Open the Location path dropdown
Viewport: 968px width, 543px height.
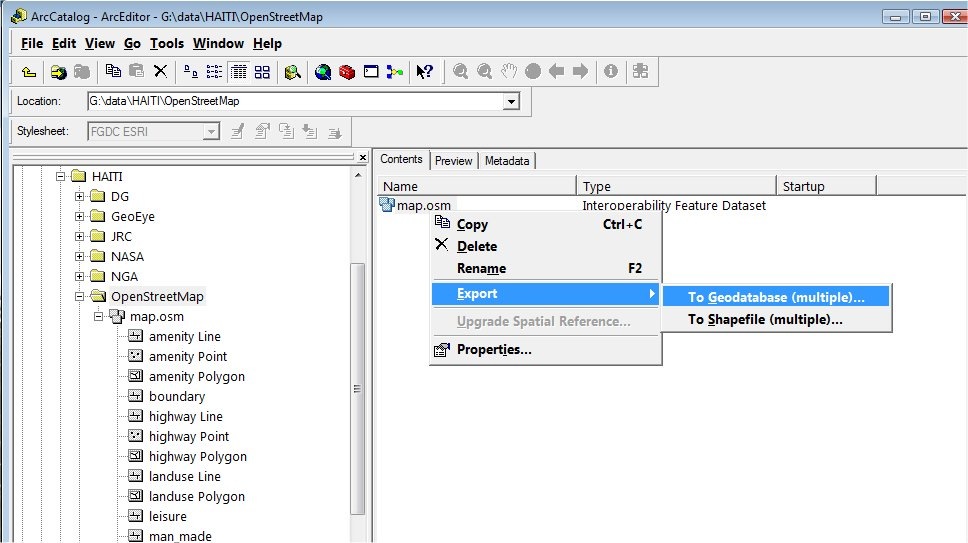coord(511,101)
